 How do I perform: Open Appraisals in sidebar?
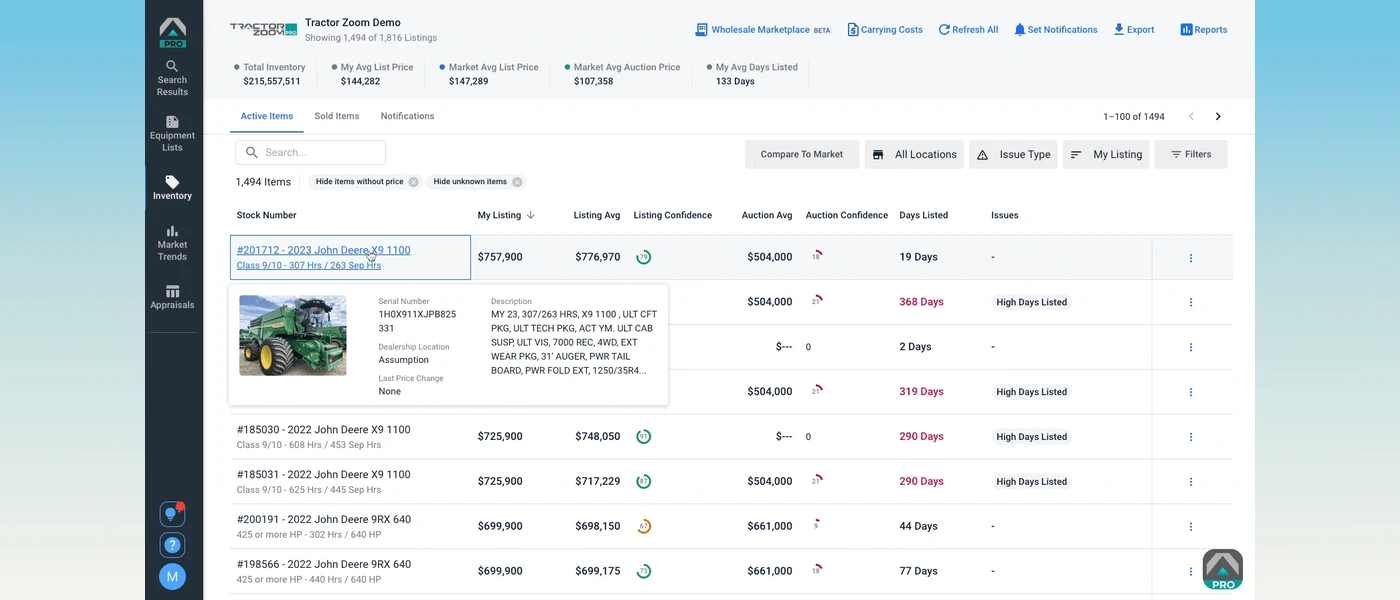point(172,297)
